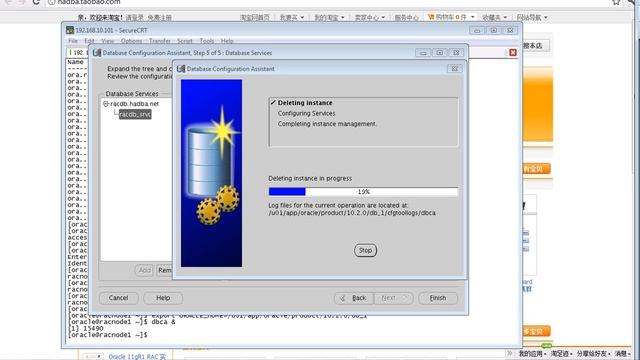The height and width of the screenshot is (360, 640).
Task: Select the racdb_srvc service in tree
Action: (135, 114)
